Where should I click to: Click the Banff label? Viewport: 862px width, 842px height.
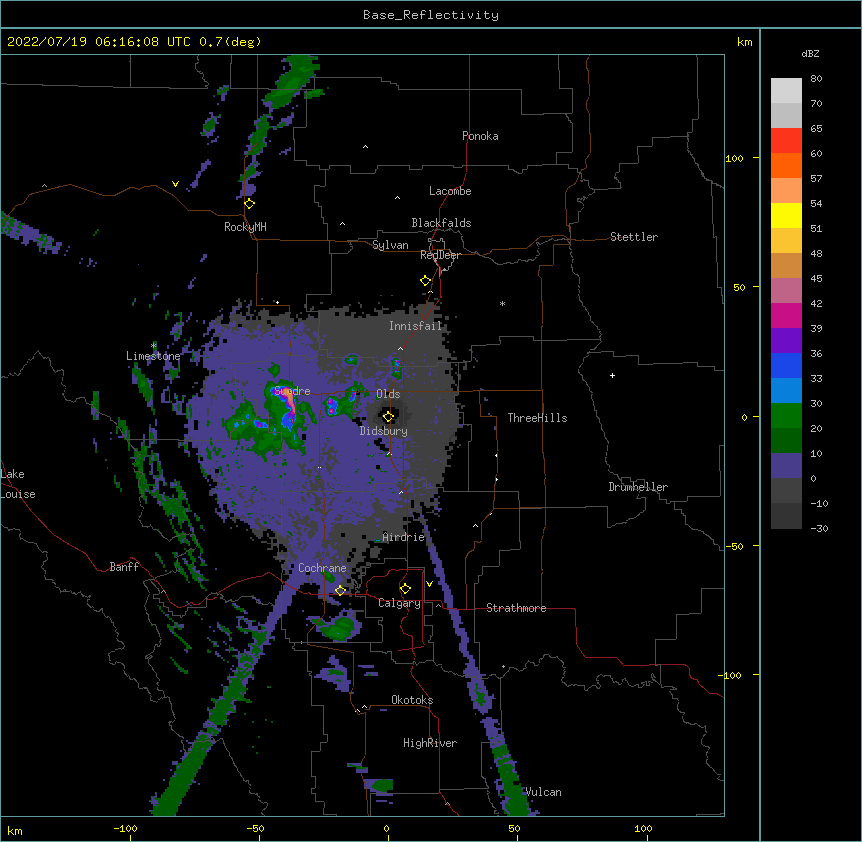point(124,567)
